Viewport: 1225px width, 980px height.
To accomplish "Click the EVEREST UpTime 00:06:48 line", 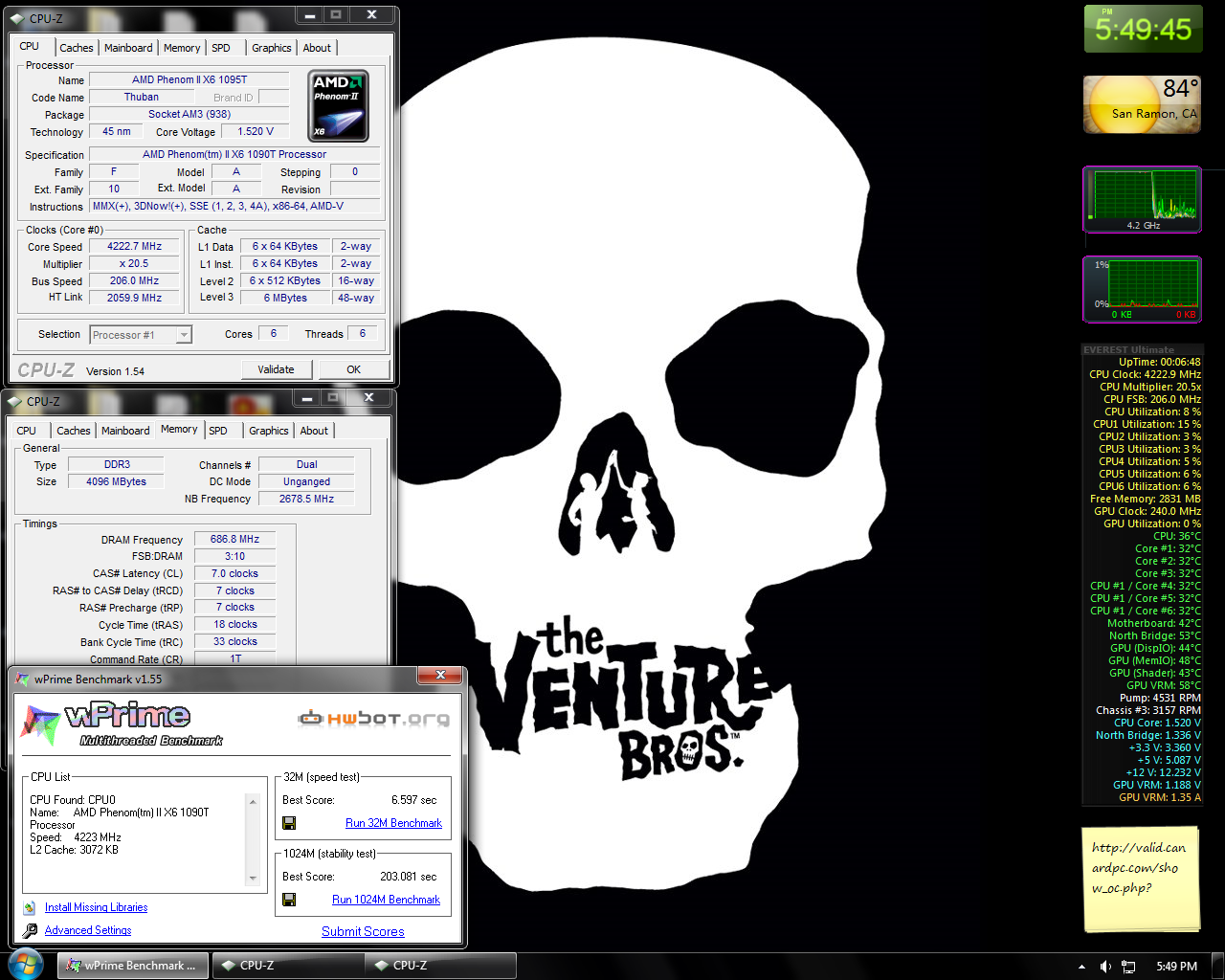I will pyautogui.click(x=1159, y=362).
